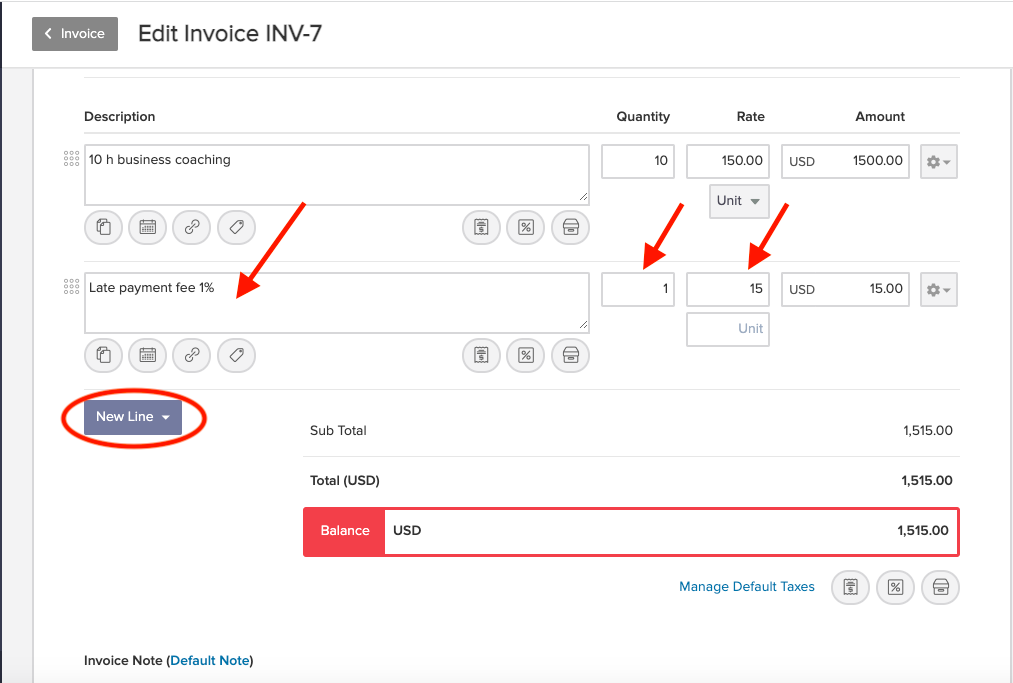Select the Quantity field showing 1
Screen dimensions: 1013x683
(x=637, y=289)
